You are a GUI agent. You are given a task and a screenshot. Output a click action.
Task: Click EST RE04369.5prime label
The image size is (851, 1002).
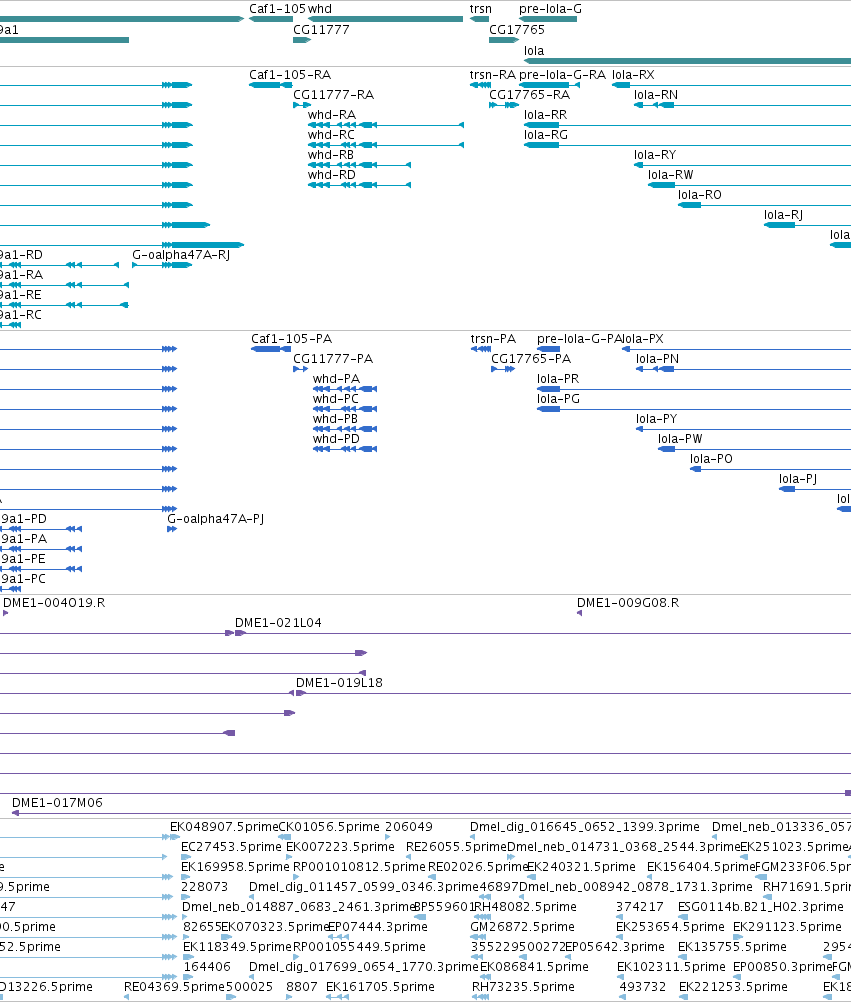[x=174, y=987]
